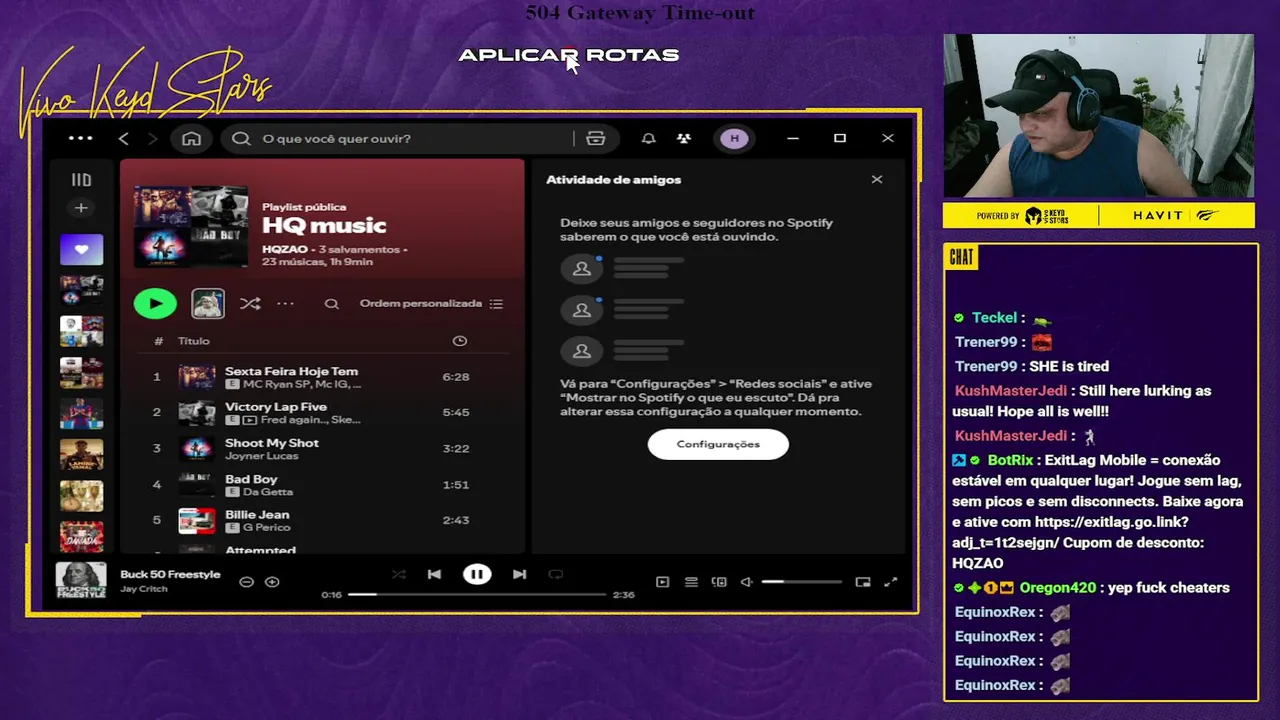Image resolution: width=1280 pixels, height=720 pixels.
Task: Adjust the volume slider
Action: coord(801,581)
